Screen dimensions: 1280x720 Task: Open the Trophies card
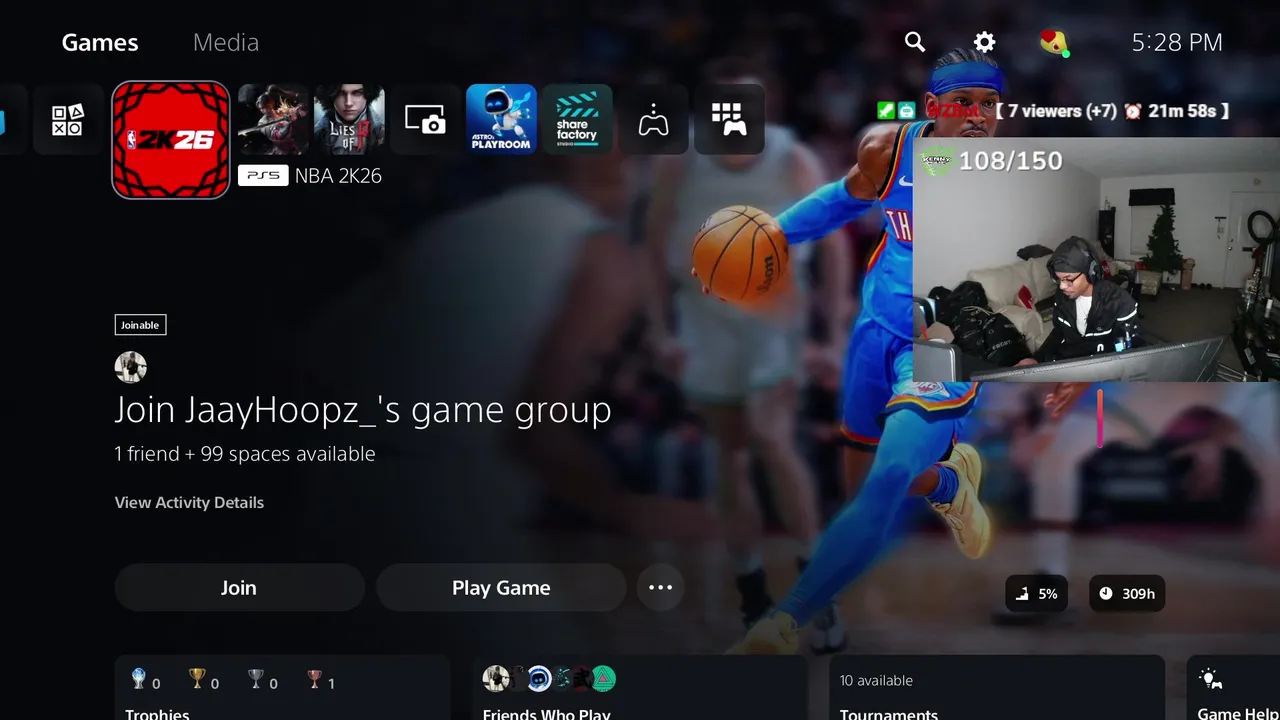coord(283,688)
